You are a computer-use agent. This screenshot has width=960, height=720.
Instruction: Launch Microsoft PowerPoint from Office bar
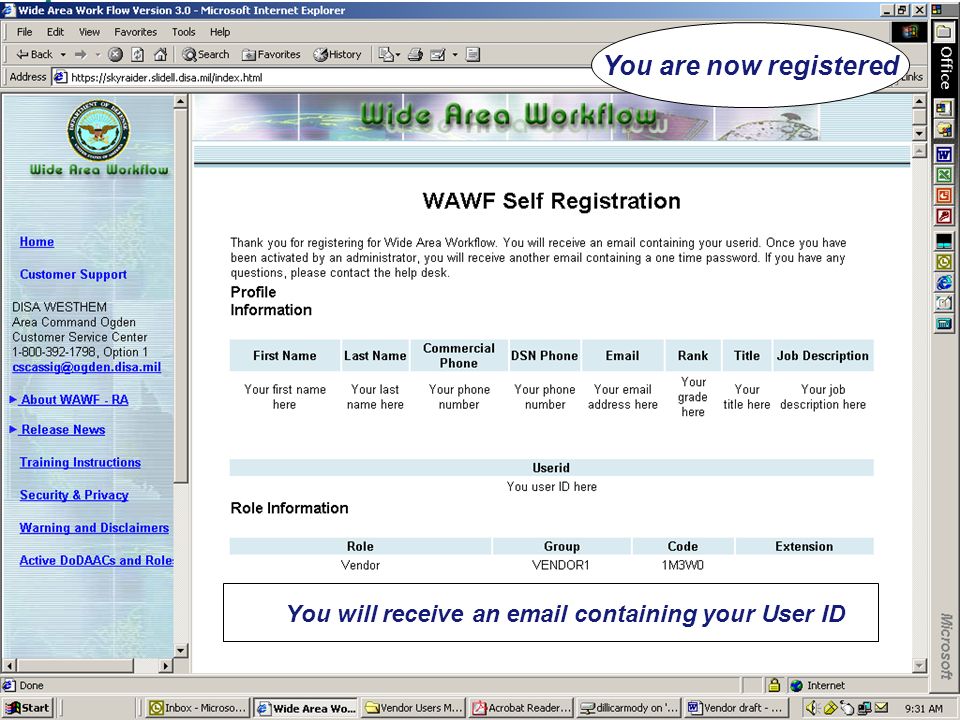944,196
